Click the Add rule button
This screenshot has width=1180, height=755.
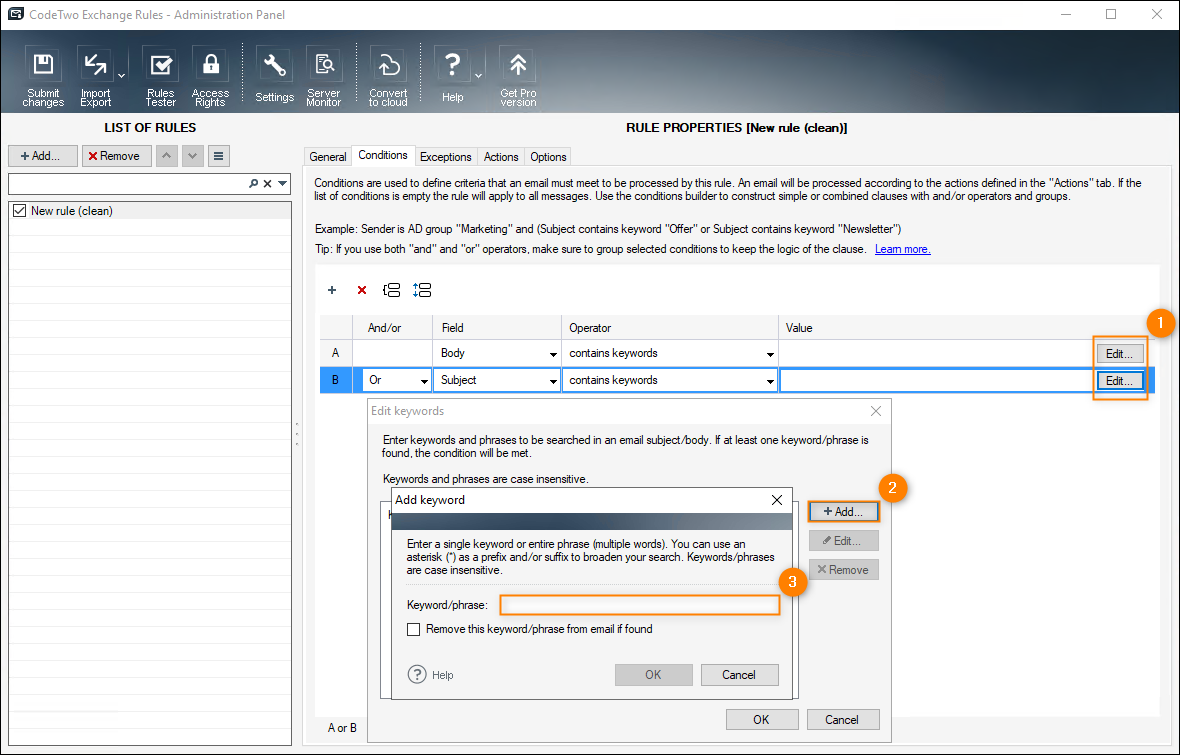43,156
